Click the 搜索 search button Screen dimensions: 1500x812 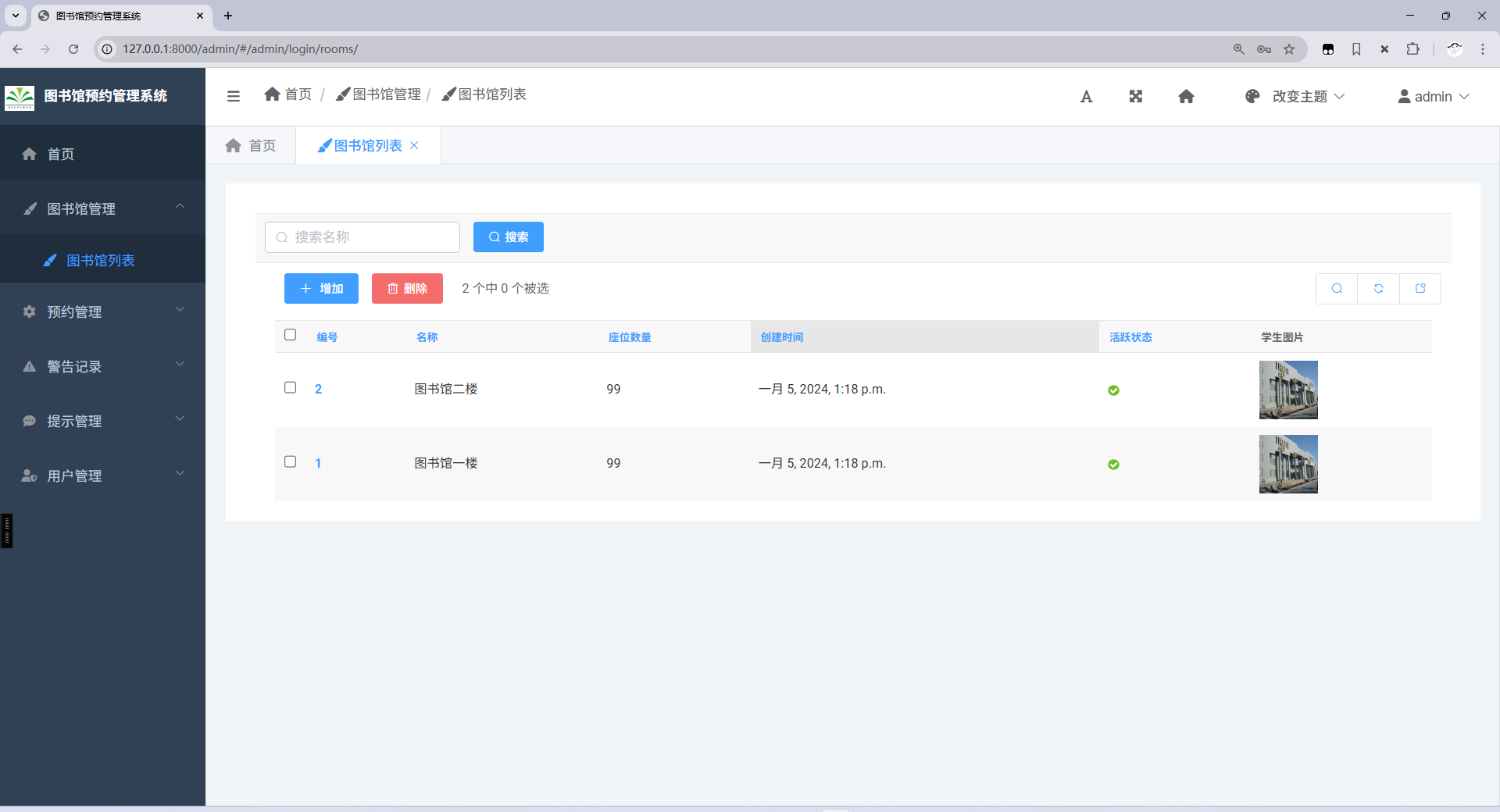pyautogui.click(x=509, y=237)
